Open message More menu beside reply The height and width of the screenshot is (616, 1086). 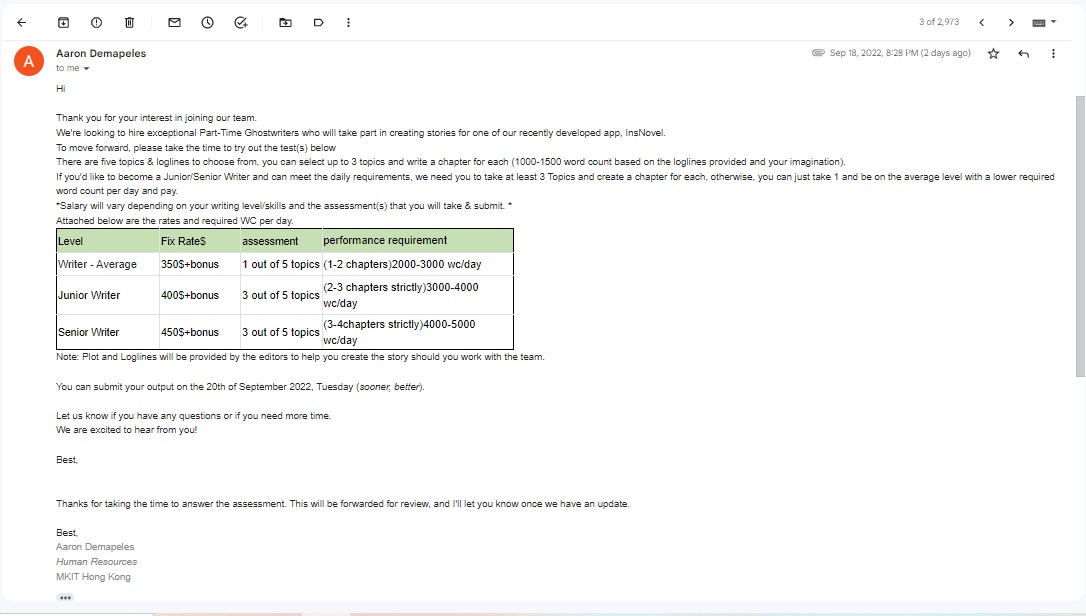click(1053, 54)
